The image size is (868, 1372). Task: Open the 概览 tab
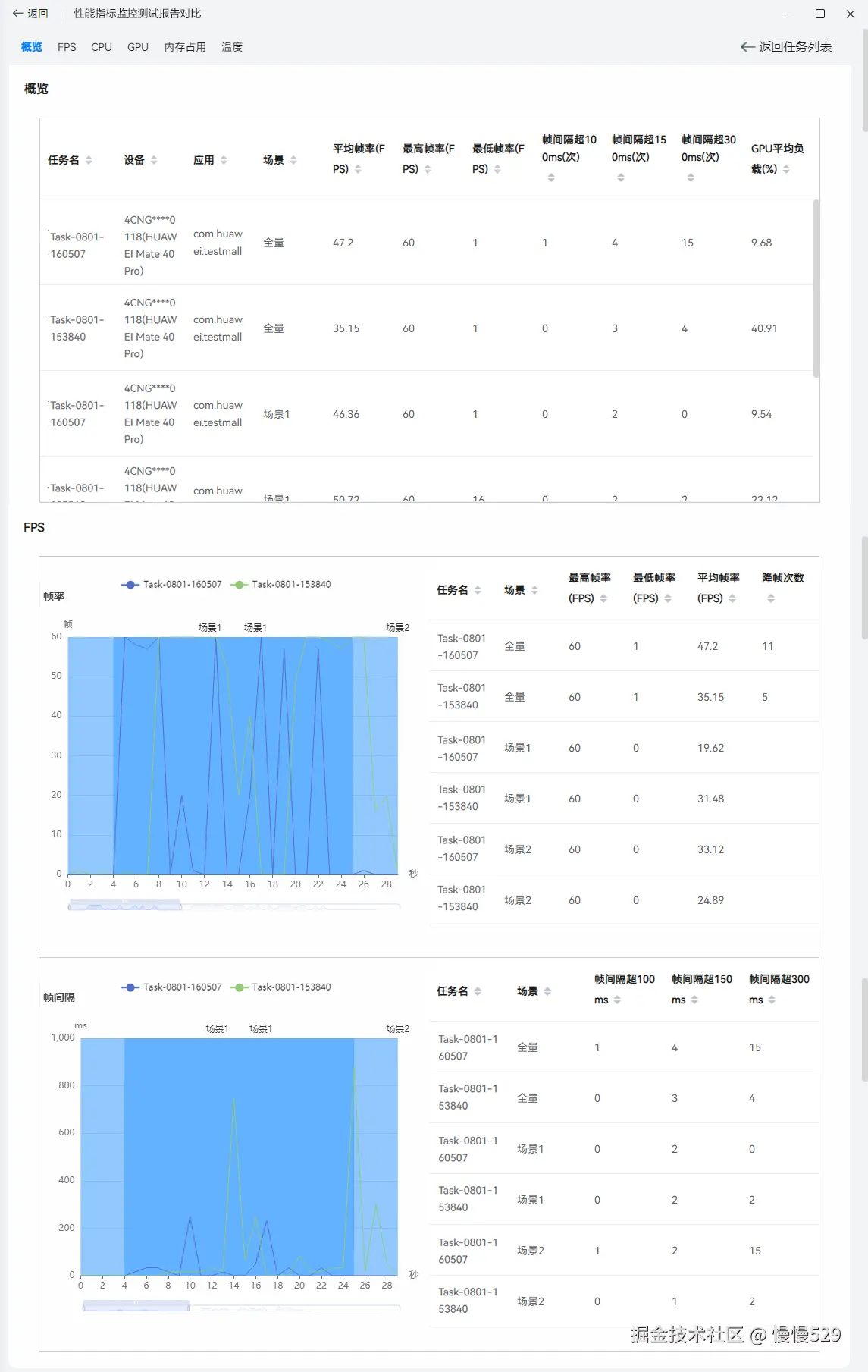pos(32,47)
